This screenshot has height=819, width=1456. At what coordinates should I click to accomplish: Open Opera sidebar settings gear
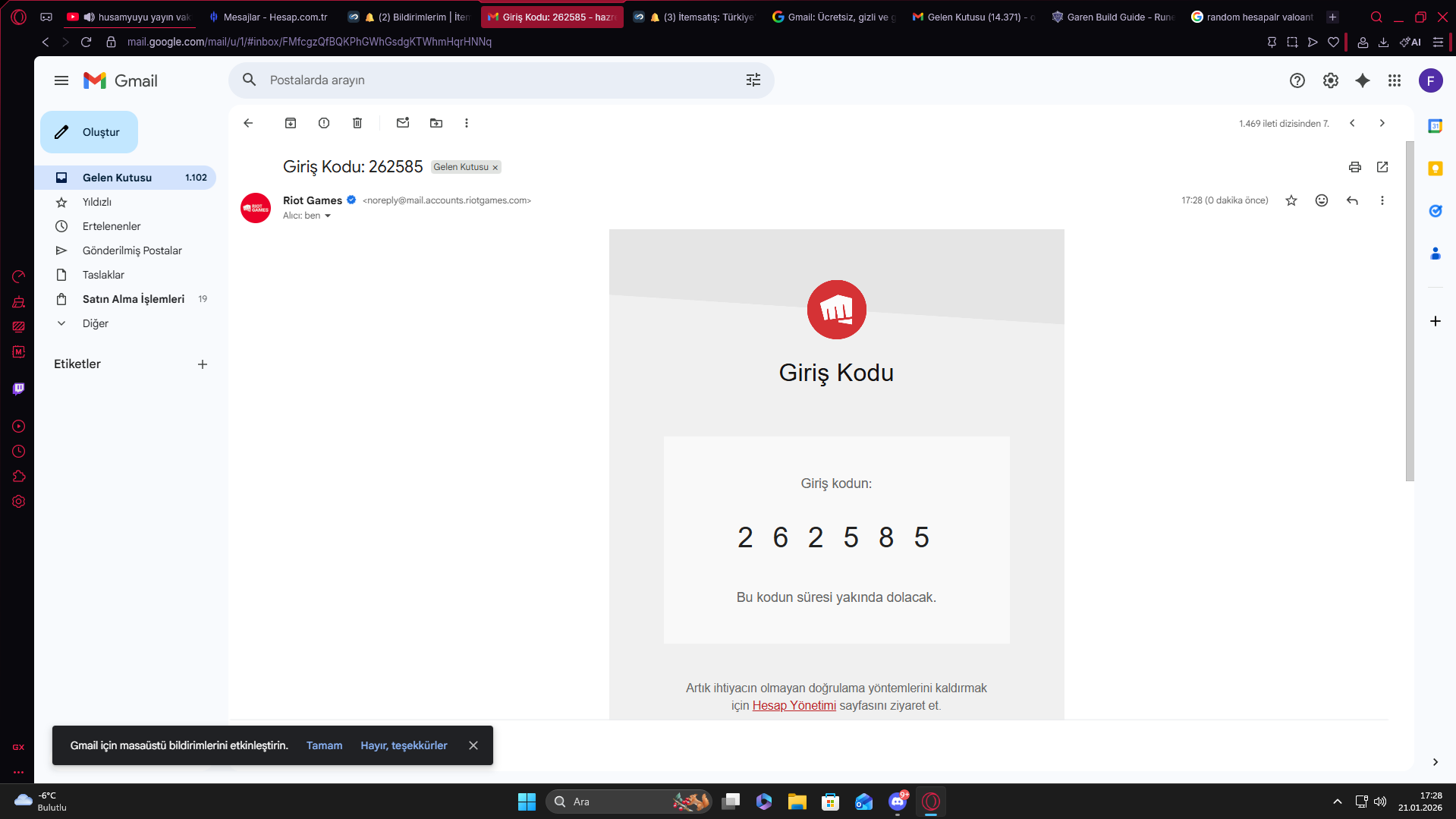click(x=19, y=502)
